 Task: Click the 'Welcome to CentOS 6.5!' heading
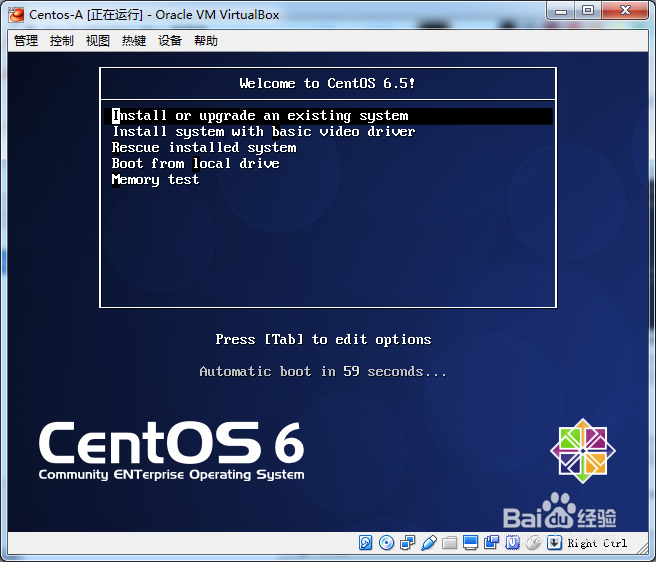pos(327,83)
